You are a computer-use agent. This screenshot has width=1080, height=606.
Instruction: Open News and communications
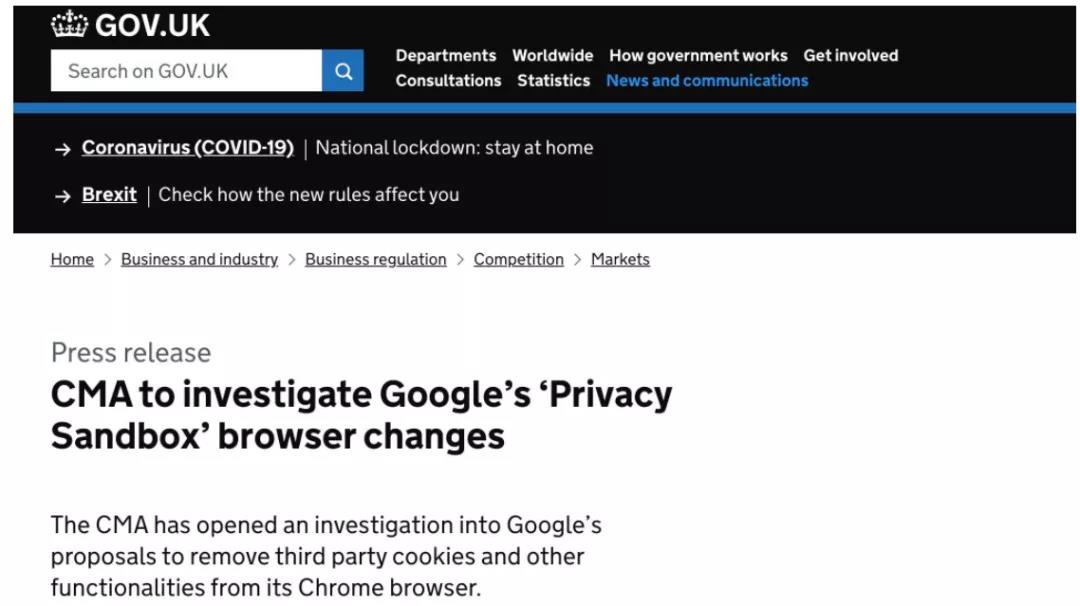point(707,81)
